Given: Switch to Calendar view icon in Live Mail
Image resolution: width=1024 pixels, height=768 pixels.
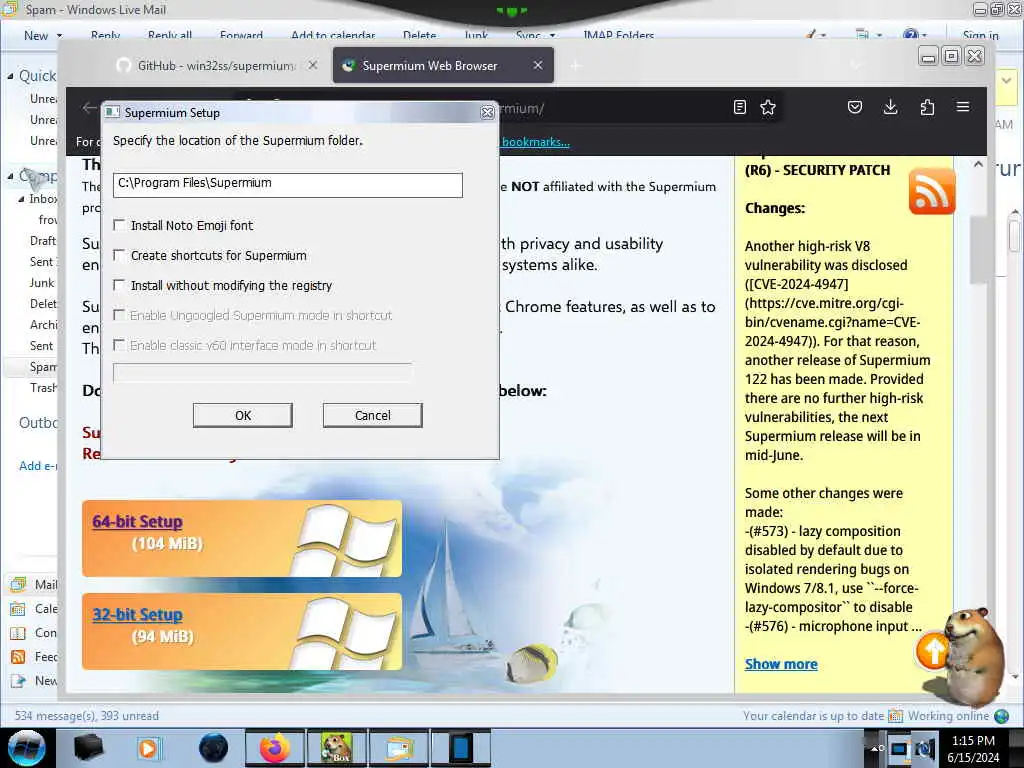Looking at the screenshot, I should [x=18, y=609].
